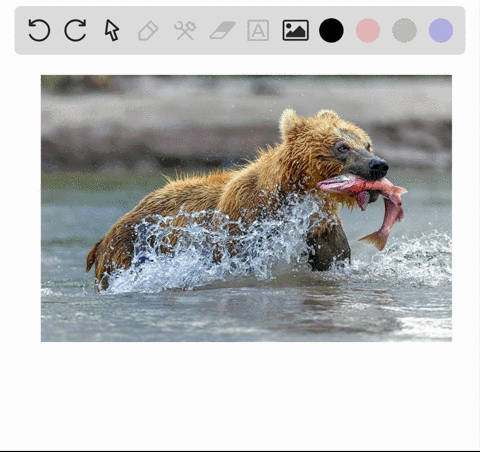Image resolution: width=480 pixels, height=452 pixels.
Task: Click the bear's eye in the photo
Action: coord(343,148)
